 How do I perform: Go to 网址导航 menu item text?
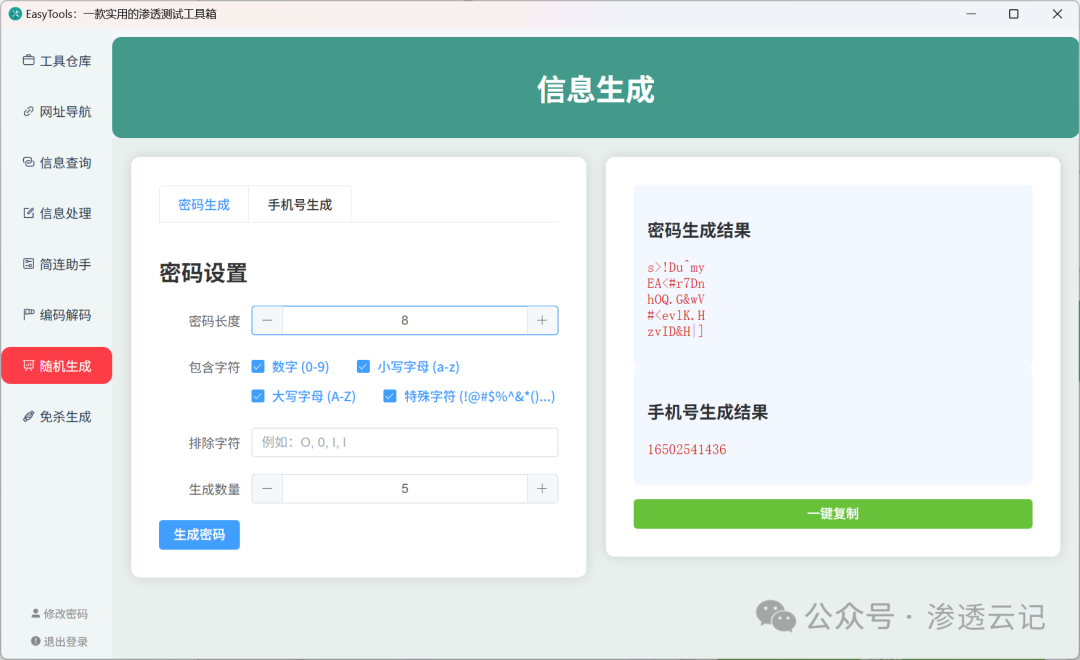(65, 112)
